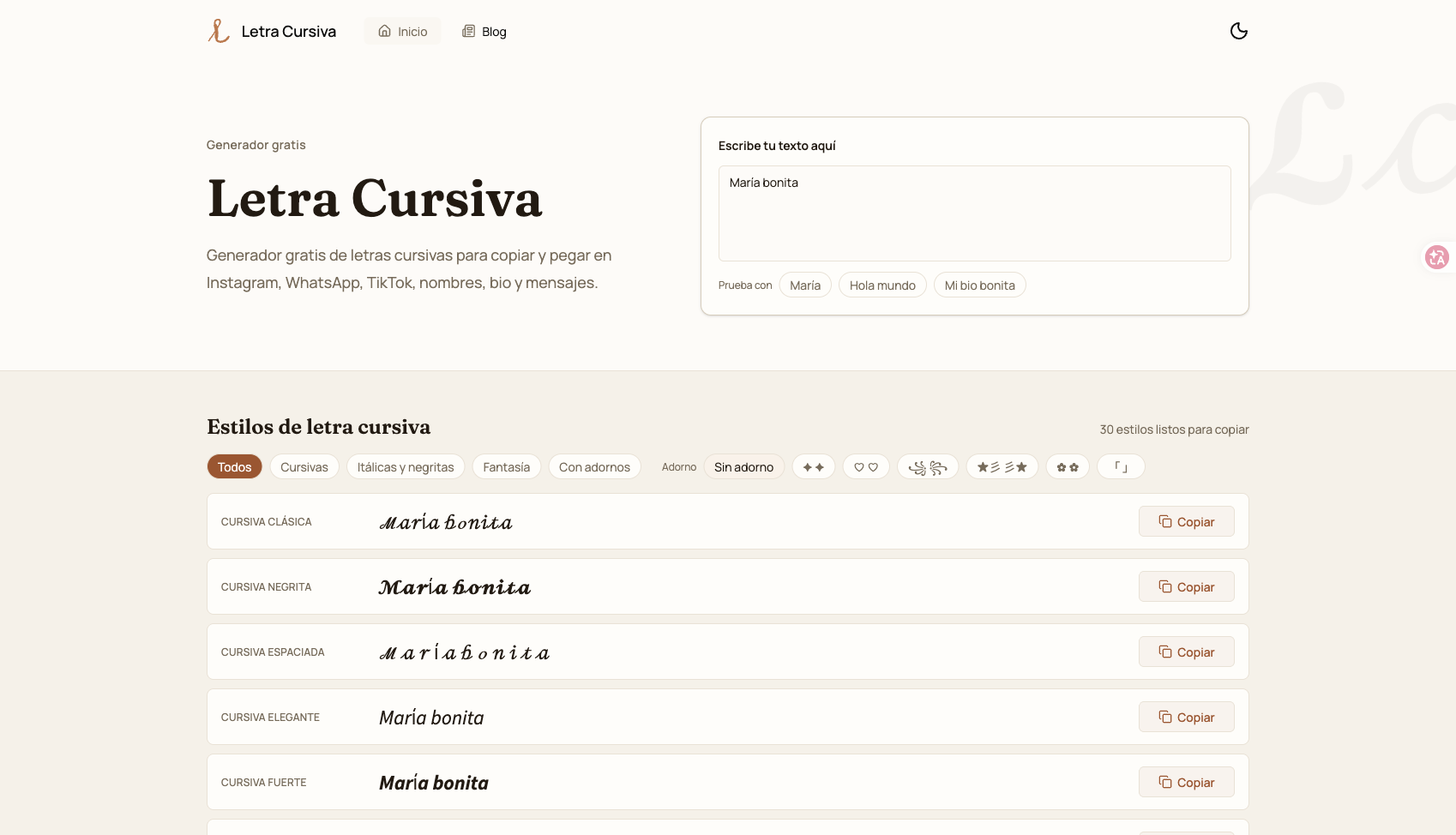
Task: Try the sample text María
Action: pos(805,285)
